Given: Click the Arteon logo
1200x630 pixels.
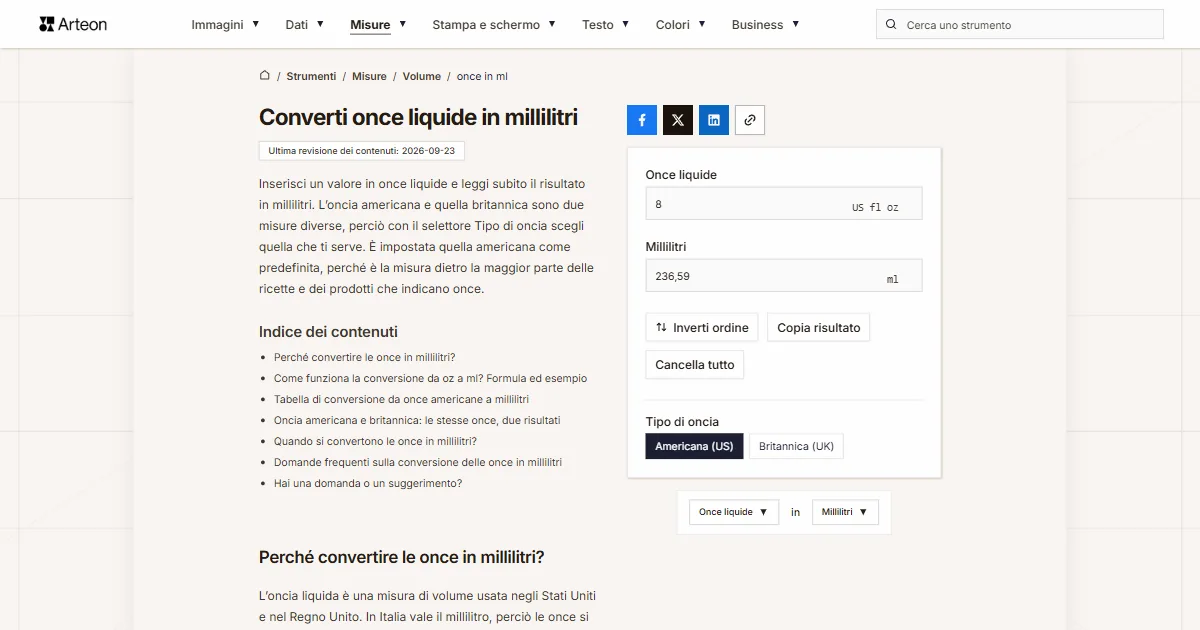Looking at the screenshot, I should pyautogui.click(x=73, y=24).
